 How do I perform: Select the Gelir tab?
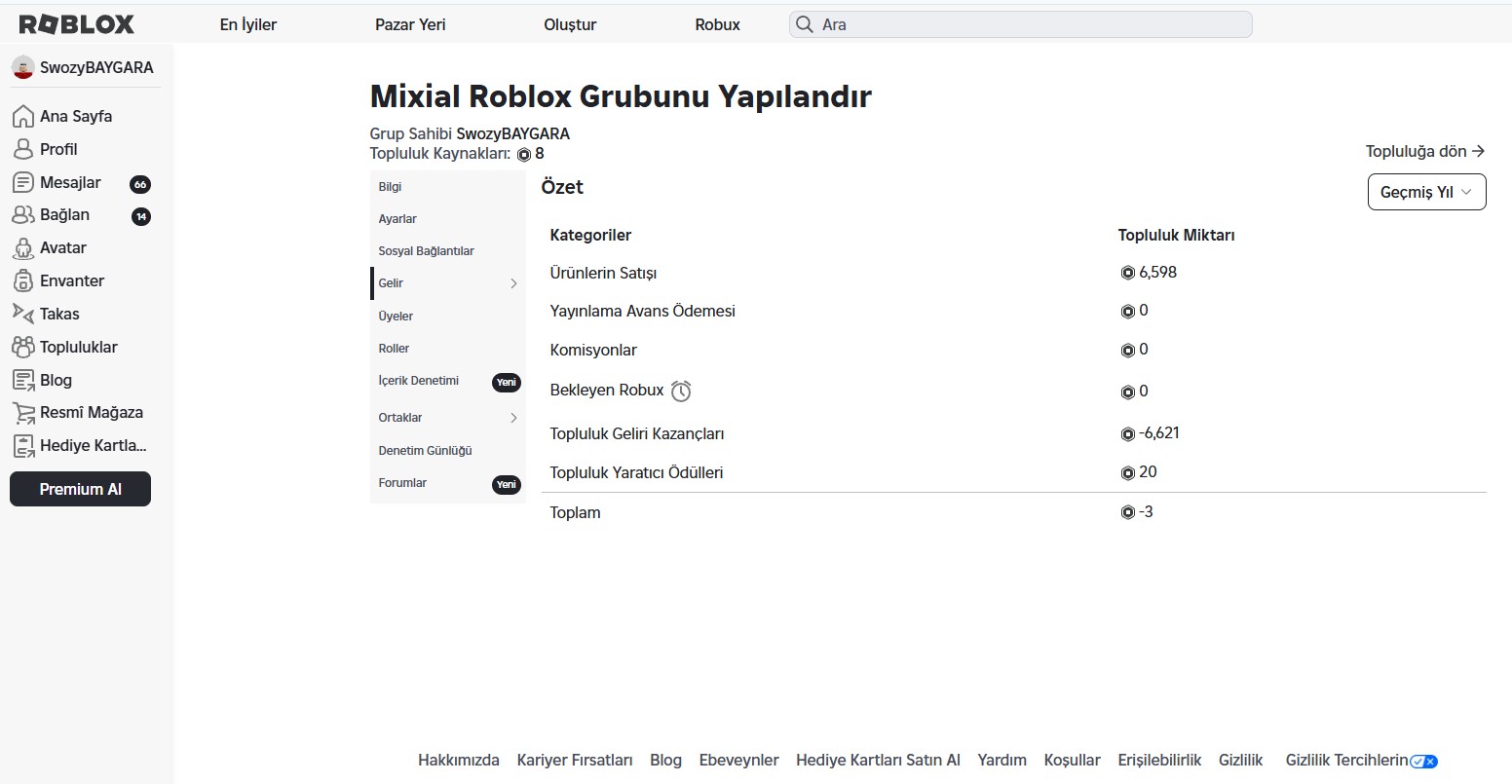(x=448, y=283)
